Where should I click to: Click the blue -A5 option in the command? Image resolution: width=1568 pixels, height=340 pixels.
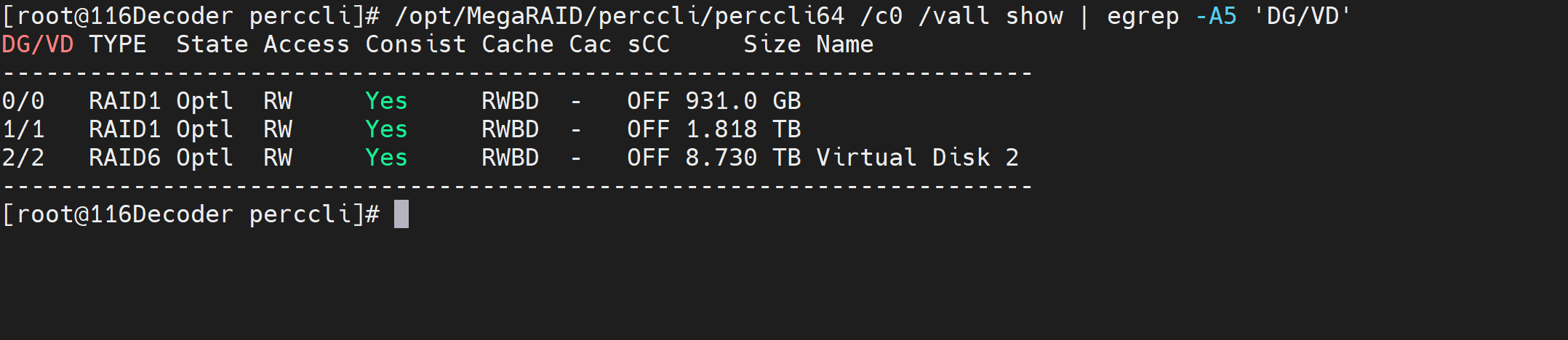click(x=1215, y=16)
